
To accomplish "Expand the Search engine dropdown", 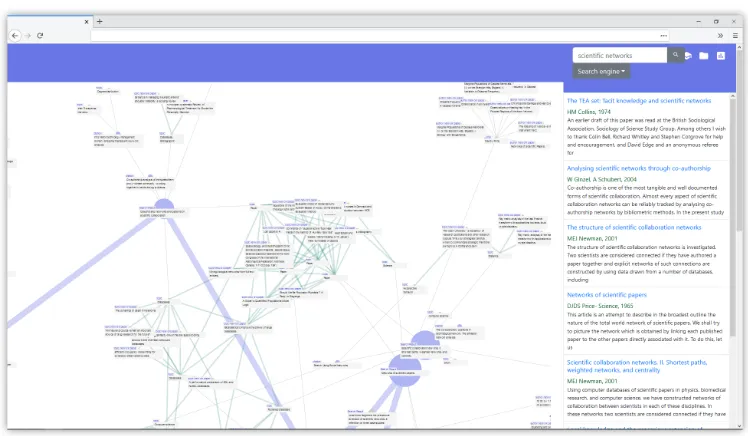I will click(601, 72).
